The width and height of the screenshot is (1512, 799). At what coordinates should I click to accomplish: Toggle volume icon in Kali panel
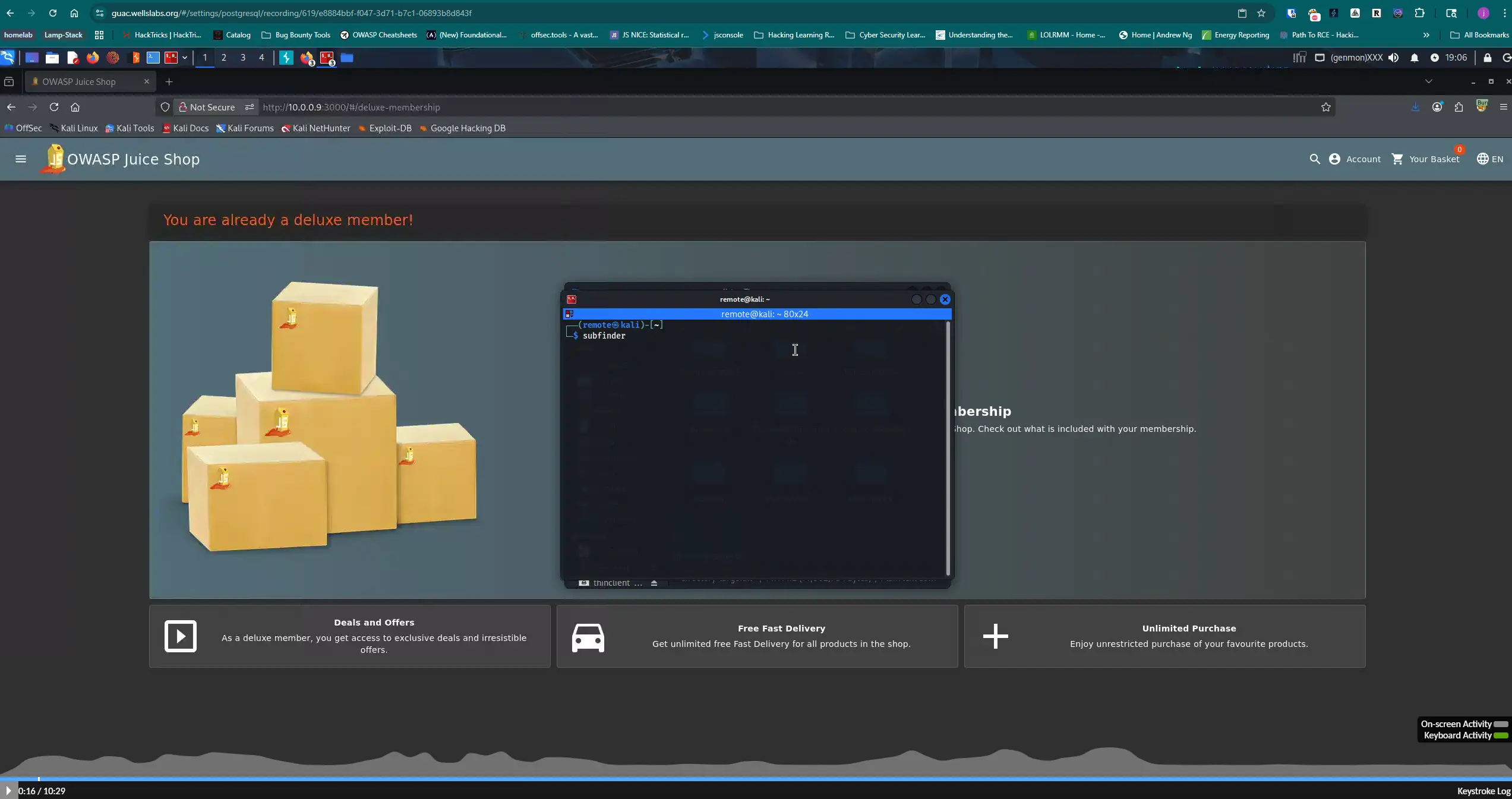1393,58
